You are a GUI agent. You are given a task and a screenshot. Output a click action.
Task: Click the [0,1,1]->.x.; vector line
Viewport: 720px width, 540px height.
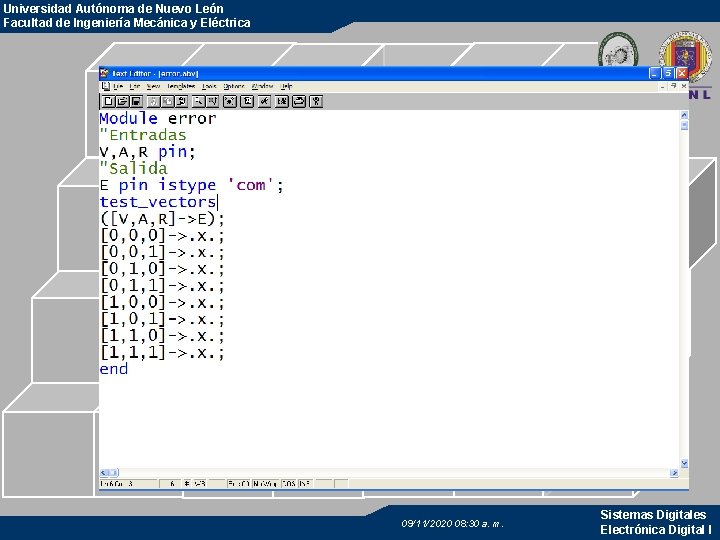pyautogui.click(x=162, y=286)
